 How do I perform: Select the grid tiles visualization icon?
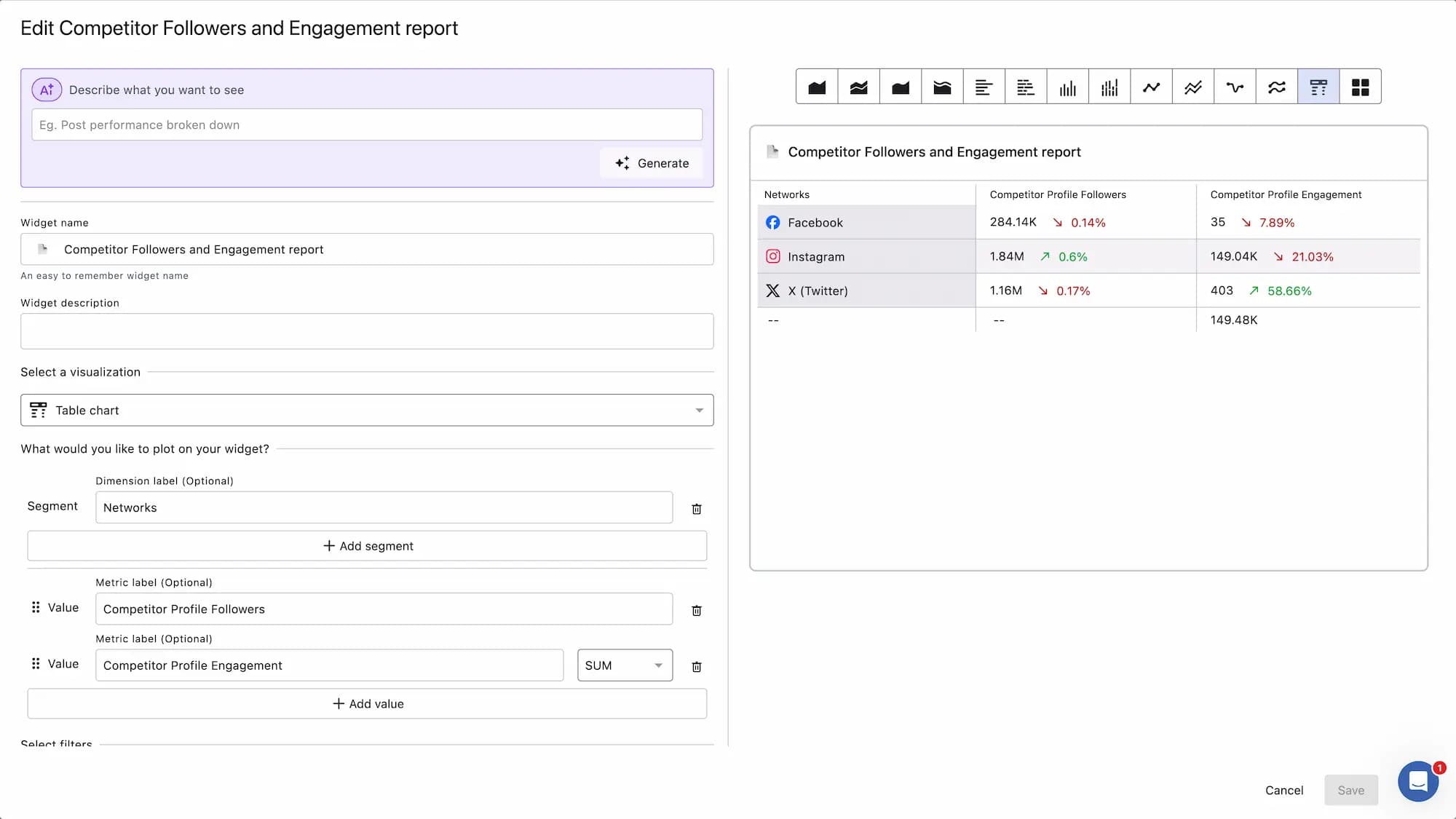click(1360, 87)
